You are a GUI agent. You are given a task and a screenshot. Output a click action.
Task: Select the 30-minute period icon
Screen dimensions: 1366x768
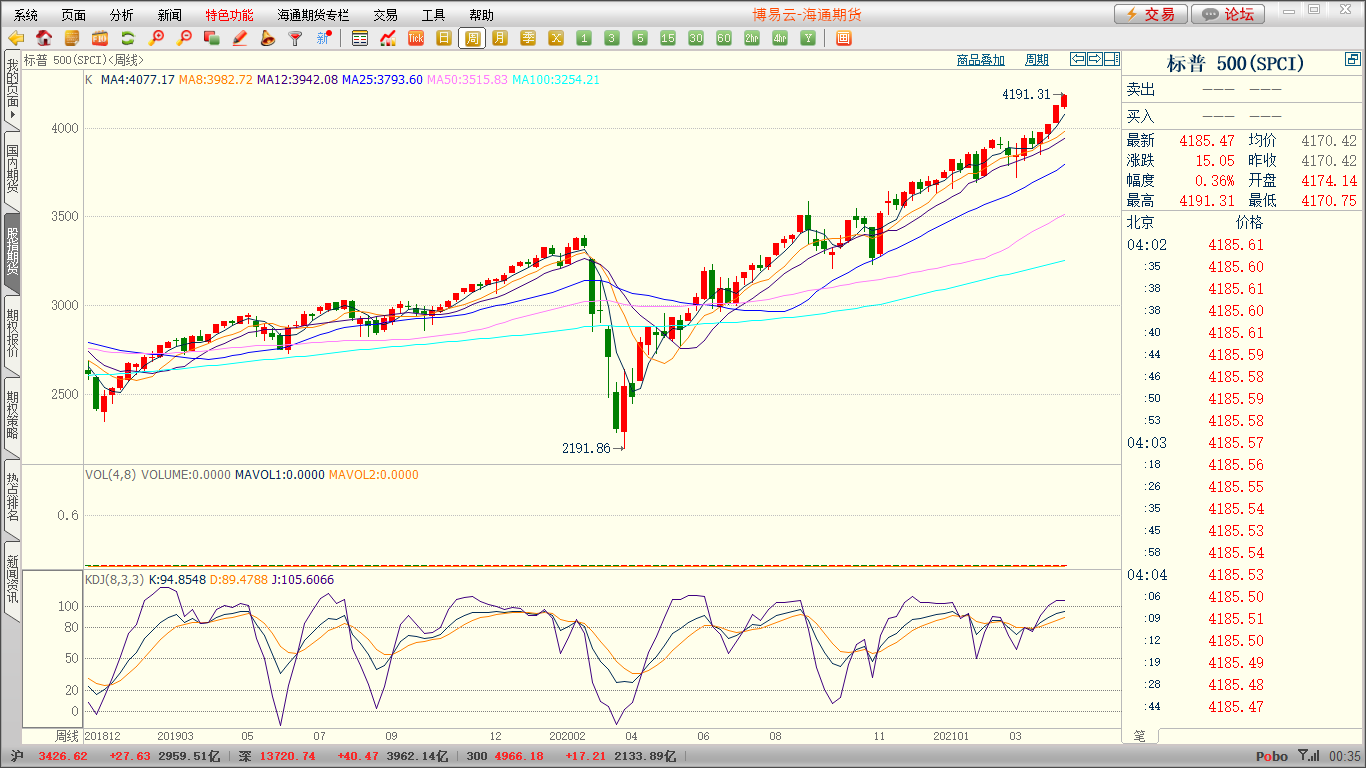696,38
